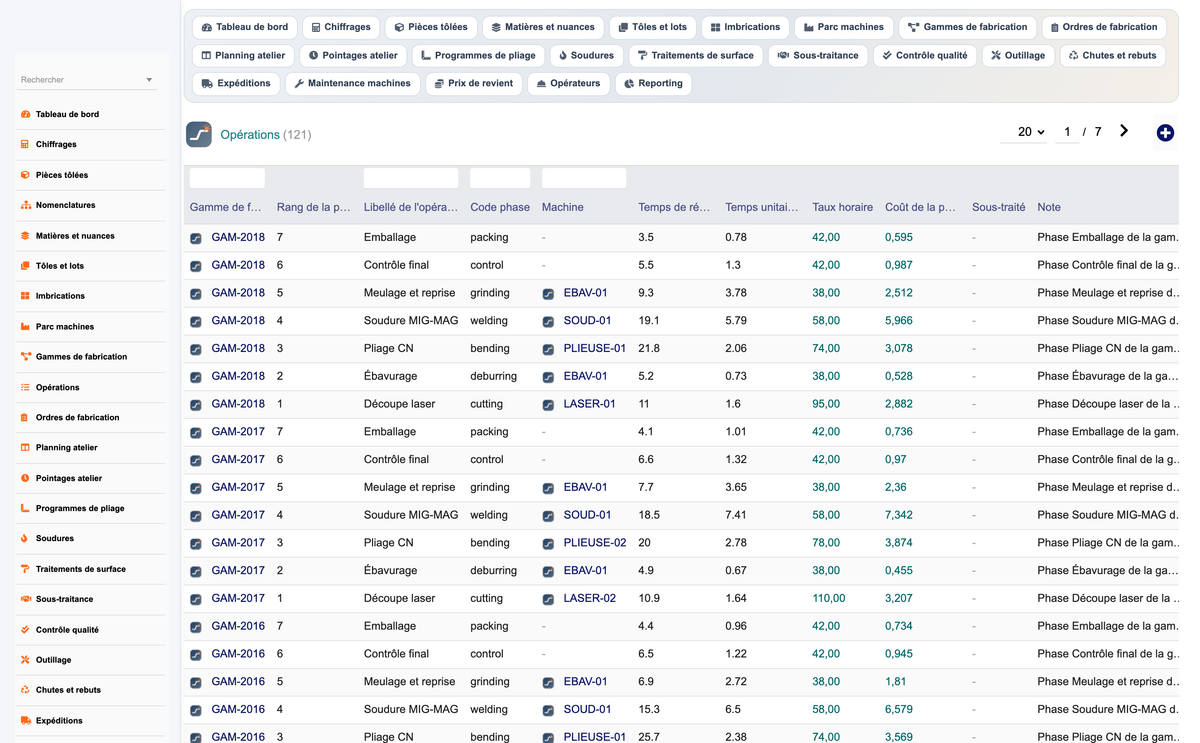Click Gammes de fabrication sidebar icon

[x=25, y=357]
